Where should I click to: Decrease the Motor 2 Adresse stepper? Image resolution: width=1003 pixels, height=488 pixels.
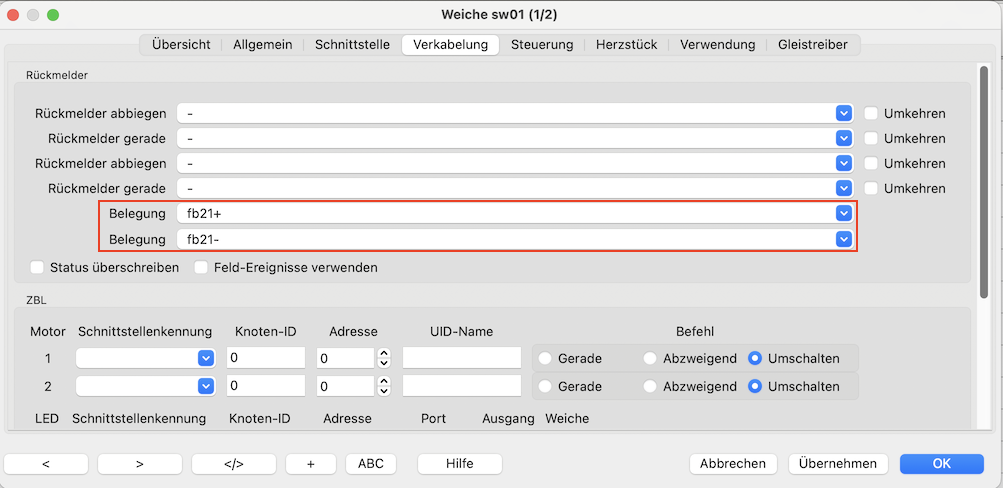pos(383,391)
